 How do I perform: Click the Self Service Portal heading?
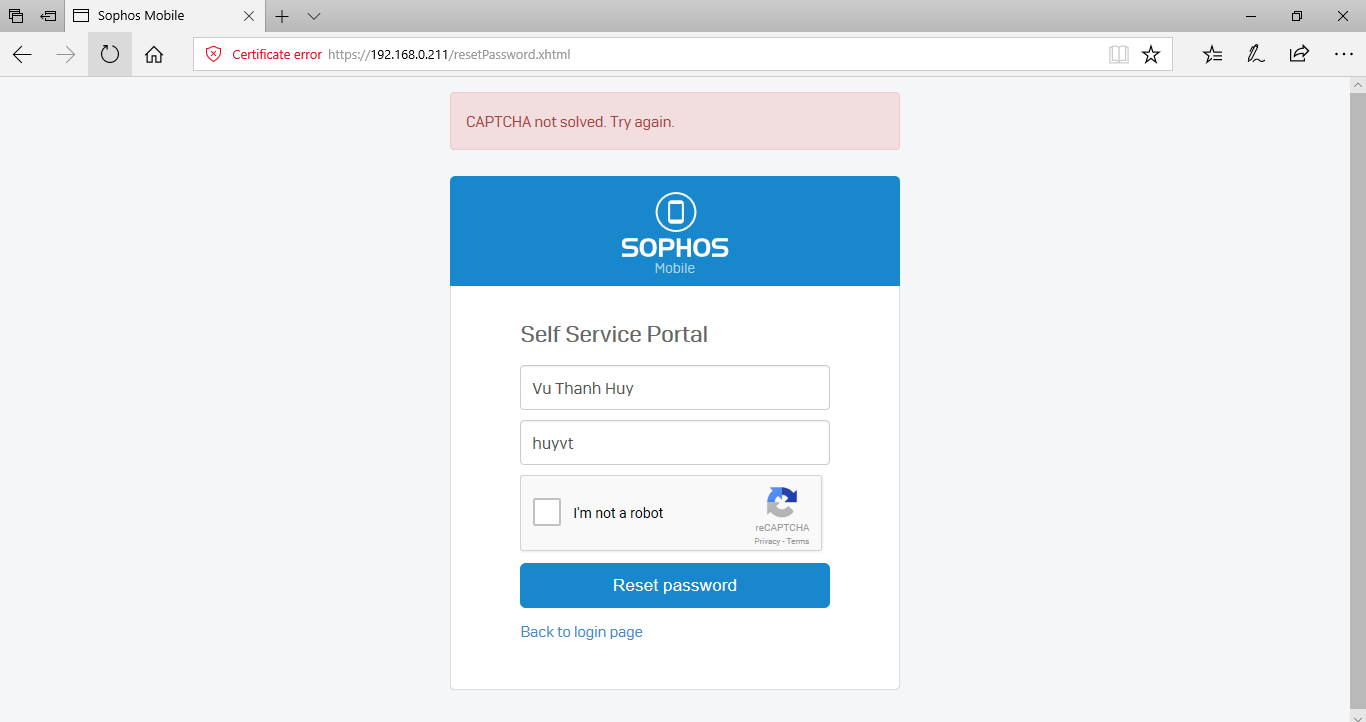tap(614, 334)
